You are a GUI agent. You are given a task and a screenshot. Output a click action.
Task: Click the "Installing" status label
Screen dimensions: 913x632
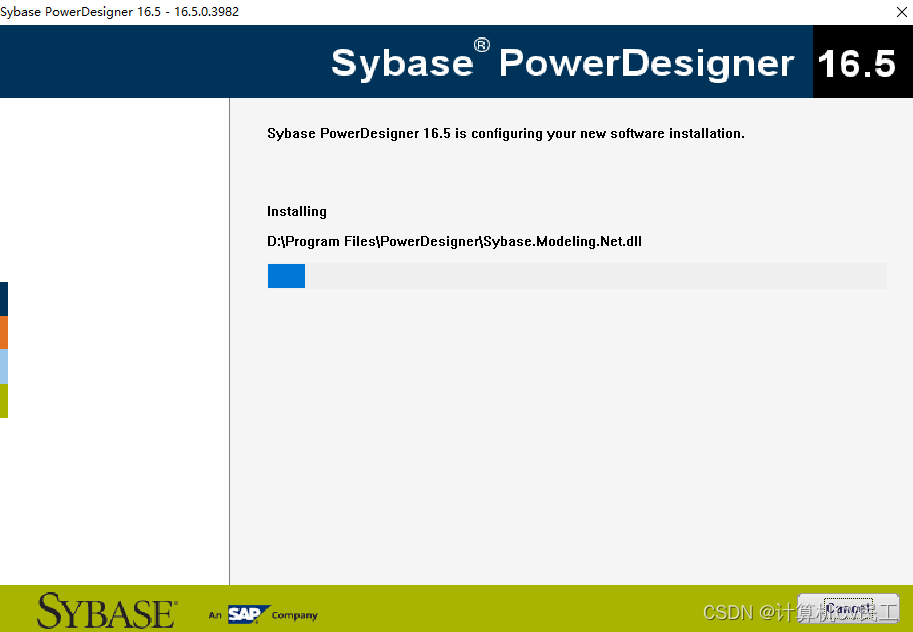pos(296,211)
